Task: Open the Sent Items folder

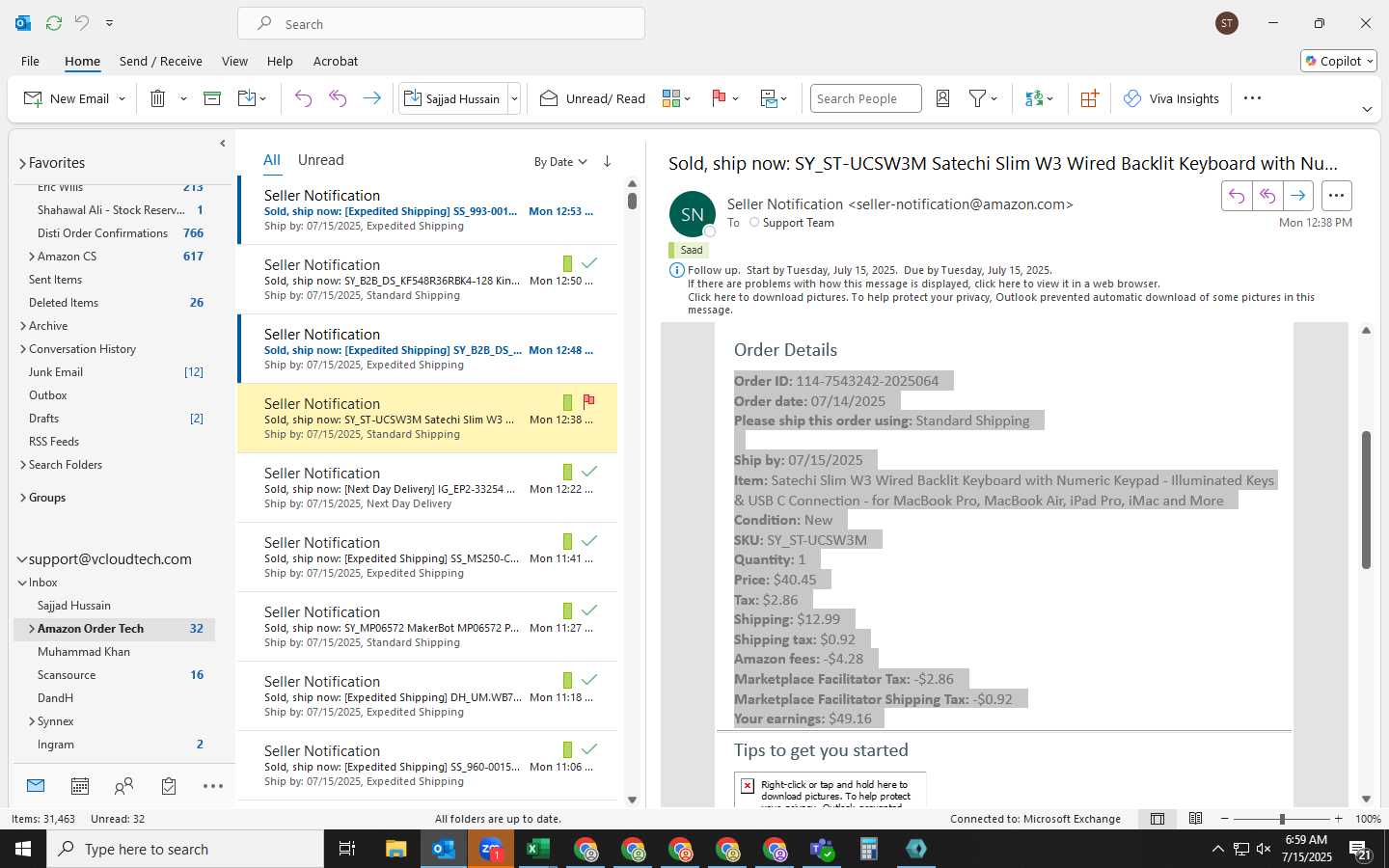Action: tap(55, 280)
